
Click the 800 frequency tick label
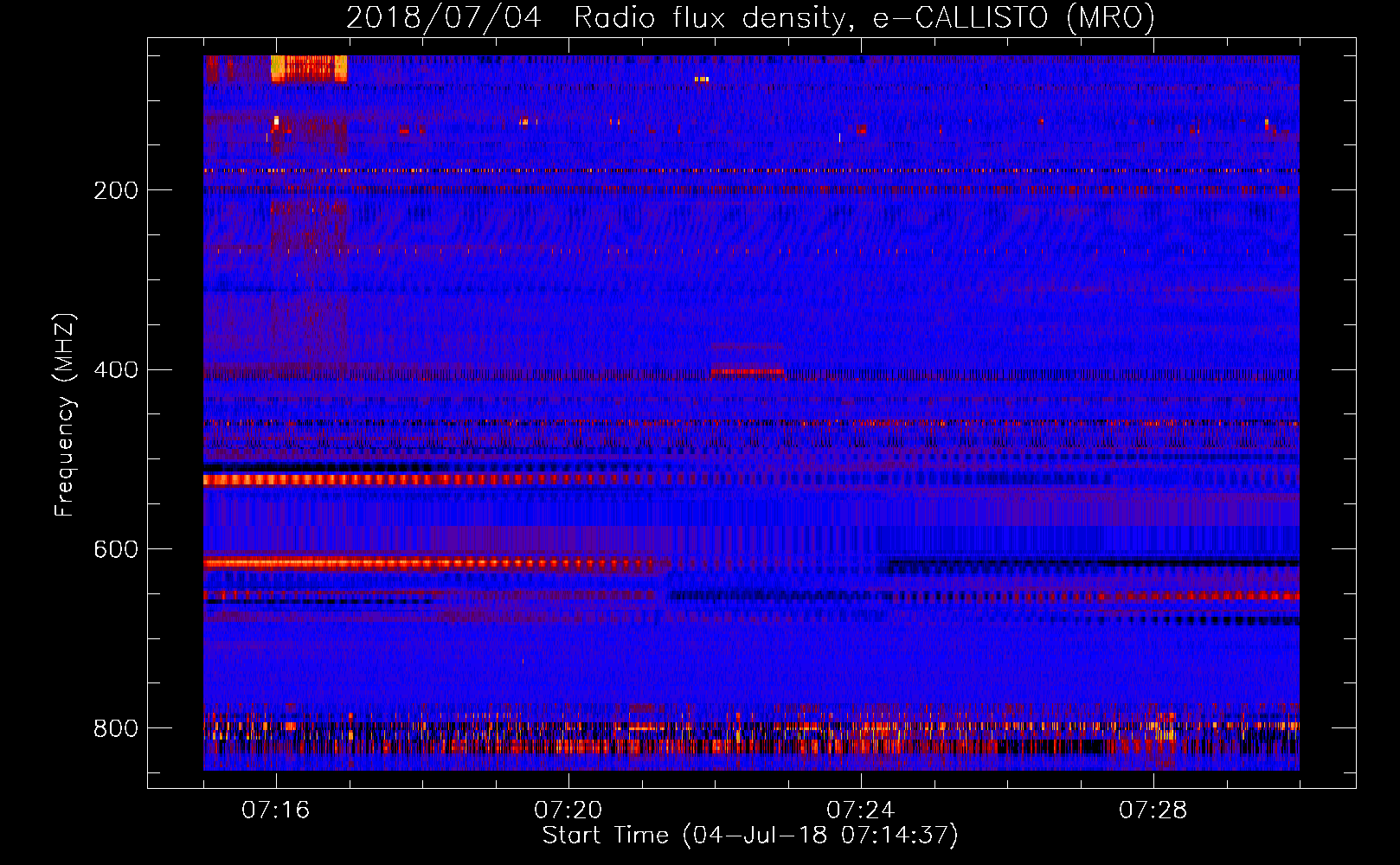(116, 728)
